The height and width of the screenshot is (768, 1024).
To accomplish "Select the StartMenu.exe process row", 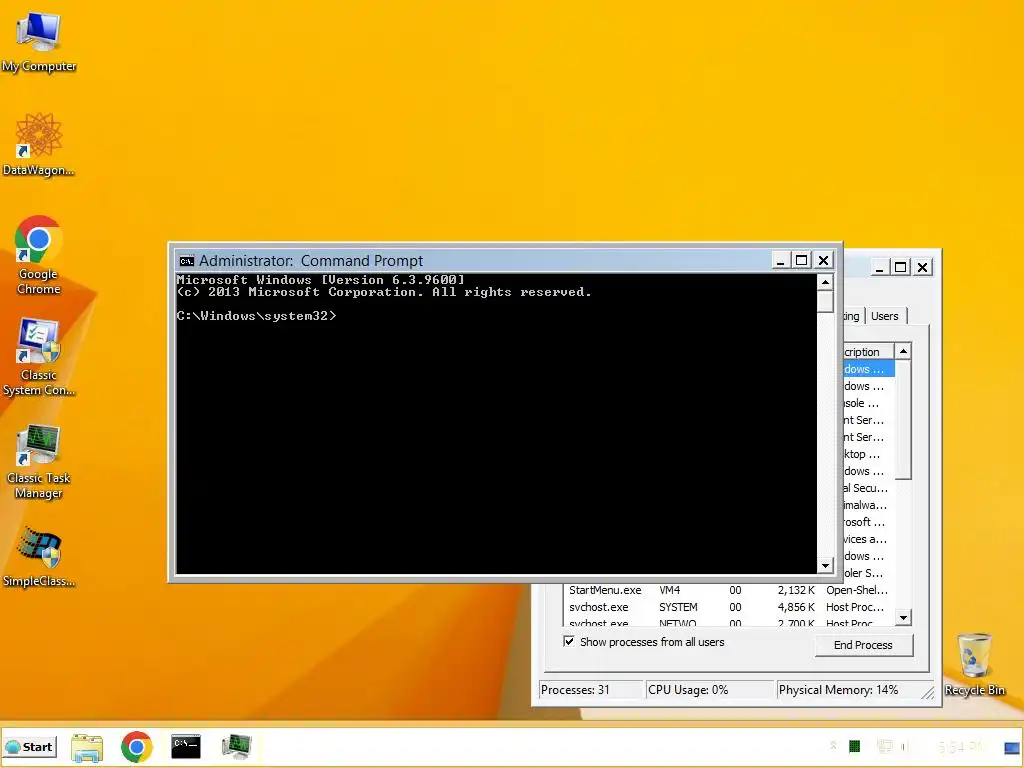I will coord(728,590).
